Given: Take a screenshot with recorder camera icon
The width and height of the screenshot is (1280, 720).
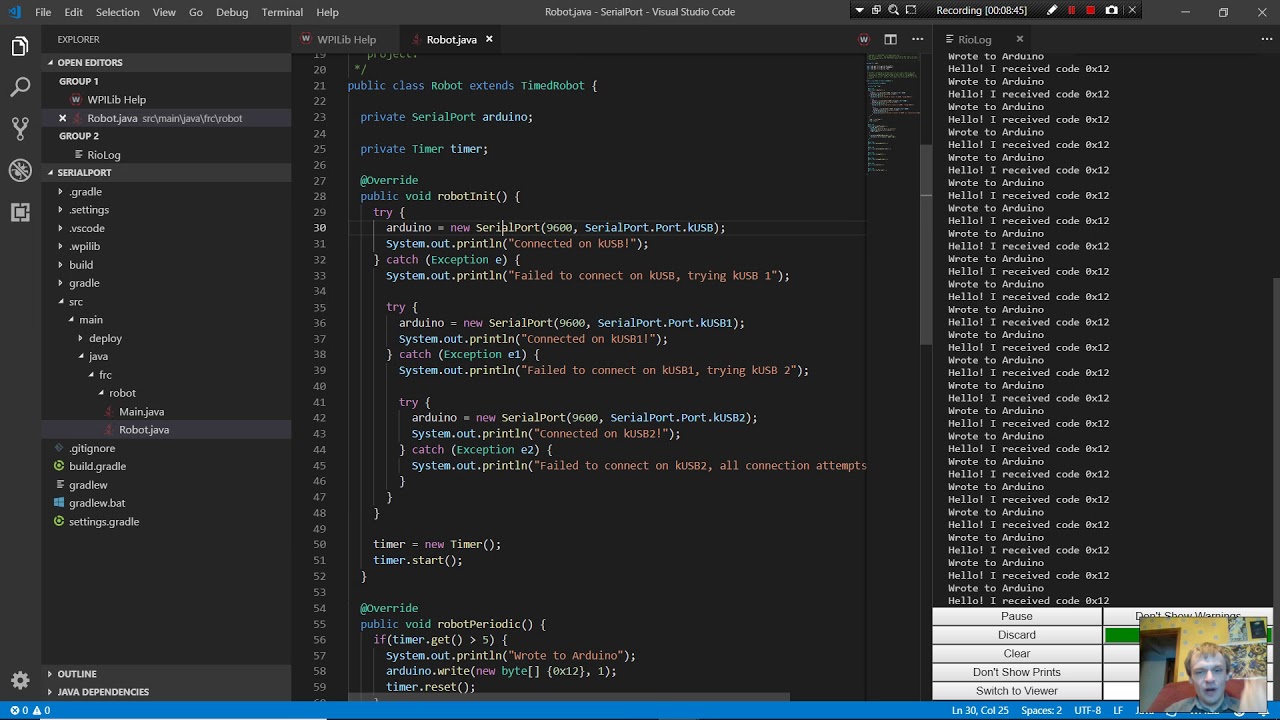Looking at the screenshot, I should (x=1112, y=11).
